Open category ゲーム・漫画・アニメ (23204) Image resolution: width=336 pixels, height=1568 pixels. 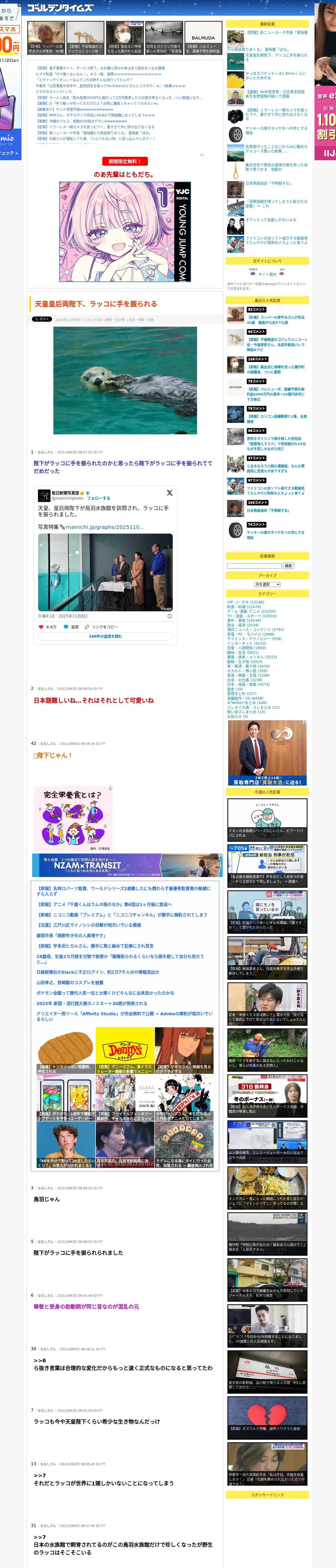pyautogui.click(x=251, y=611)
